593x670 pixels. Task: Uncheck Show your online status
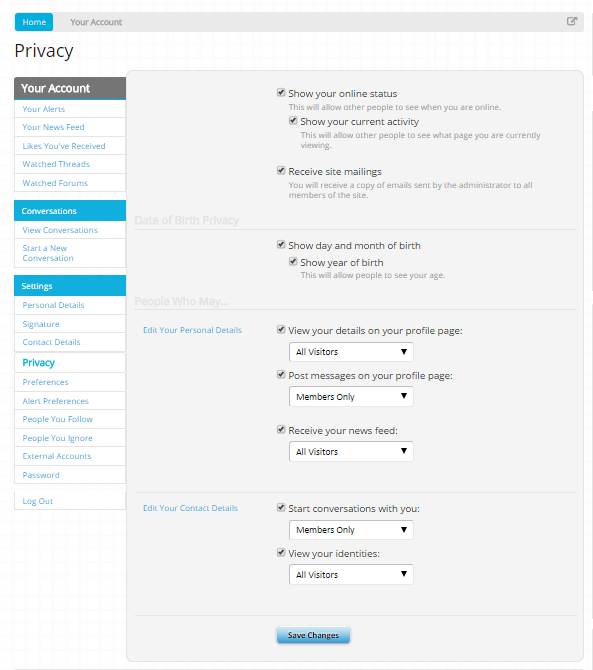pos(281,92)
